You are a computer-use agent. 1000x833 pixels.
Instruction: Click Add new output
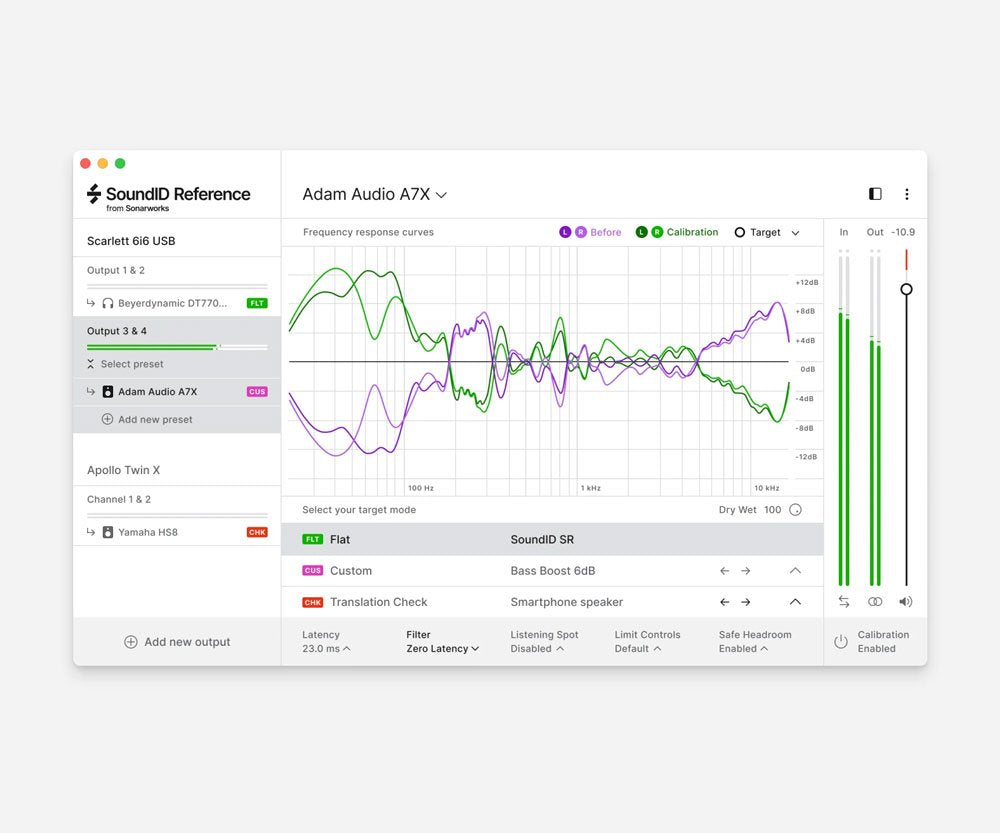(x=177, y=642)
